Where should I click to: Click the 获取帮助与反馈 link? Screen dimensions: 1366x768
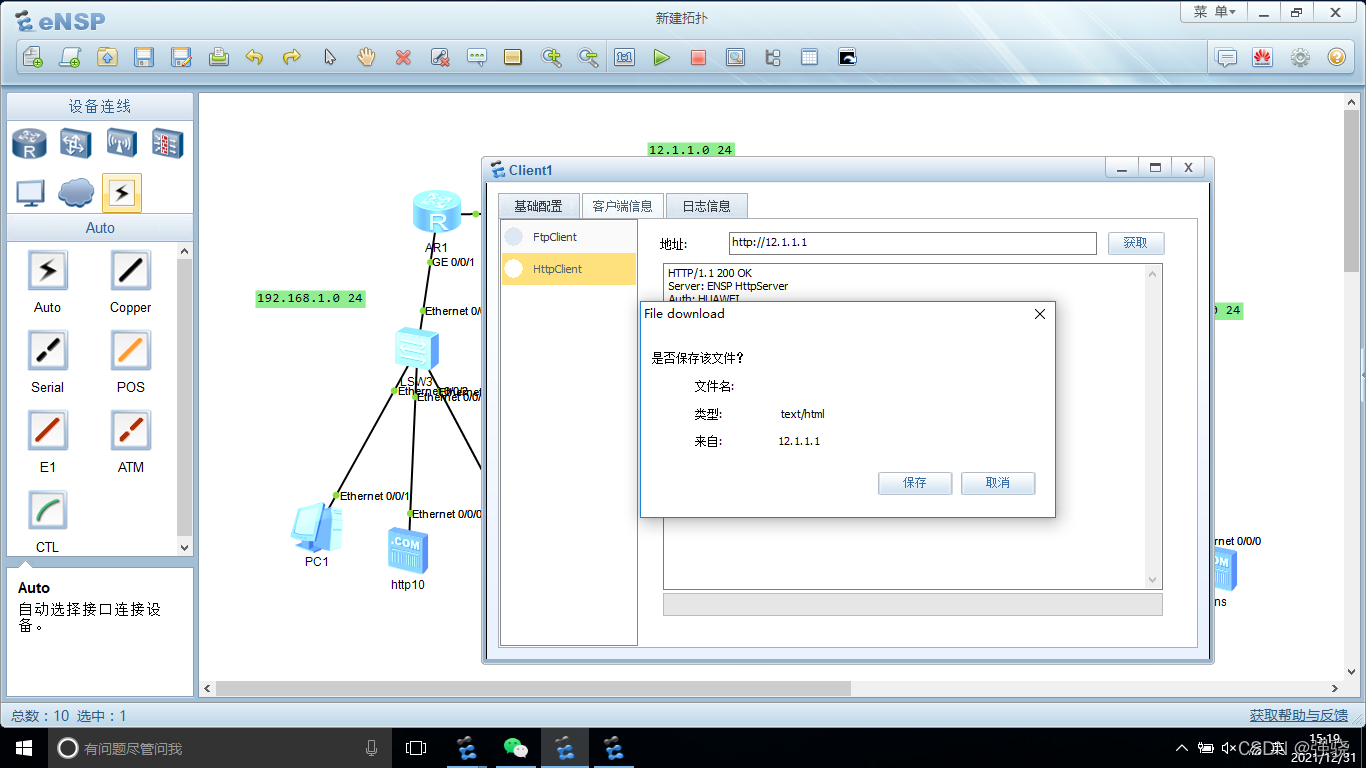click(1298, 715)
